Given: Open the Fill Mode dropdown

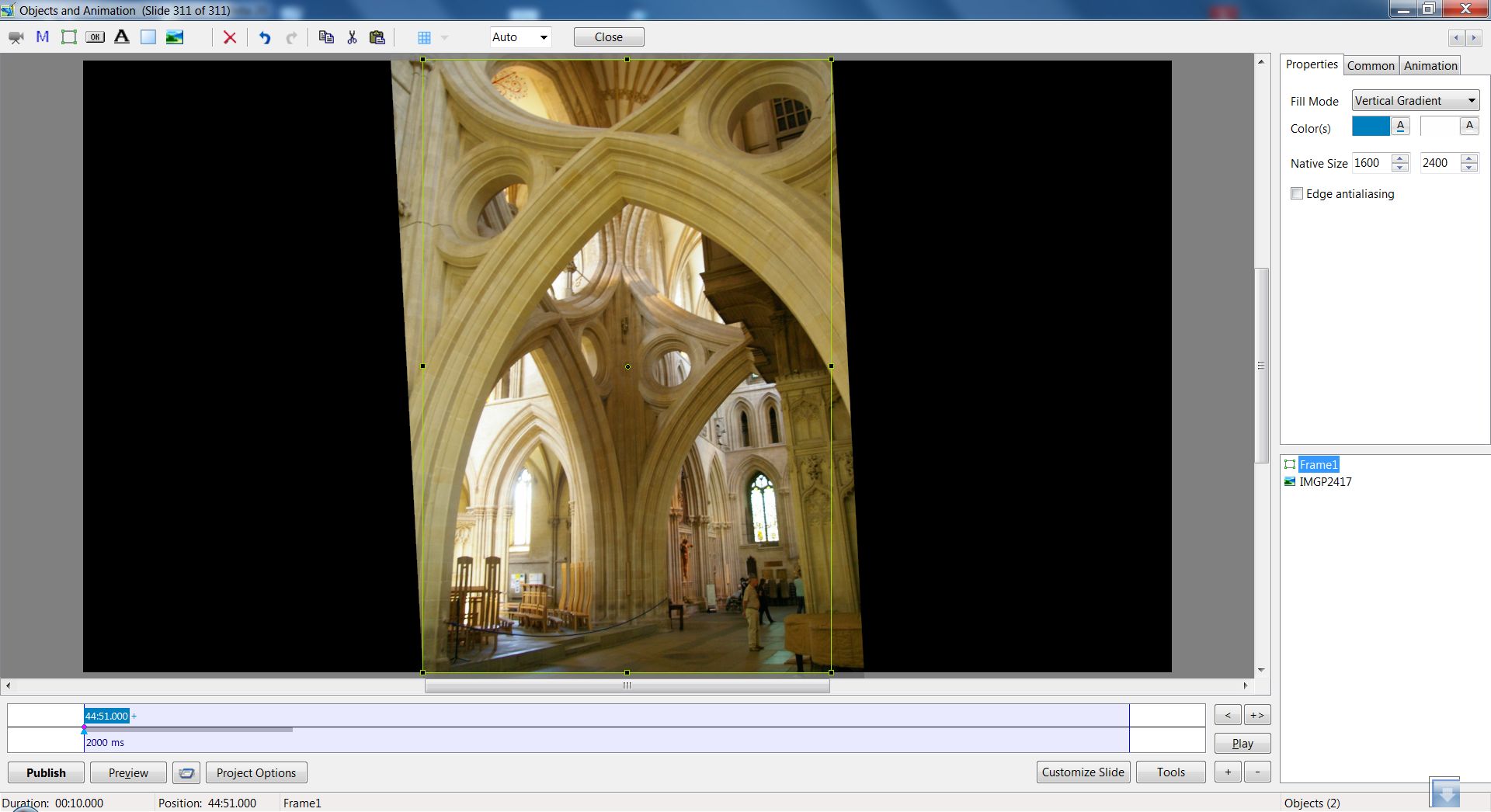Looking at the screenshot, I should pyautogui.click(x=1416, y=101).
